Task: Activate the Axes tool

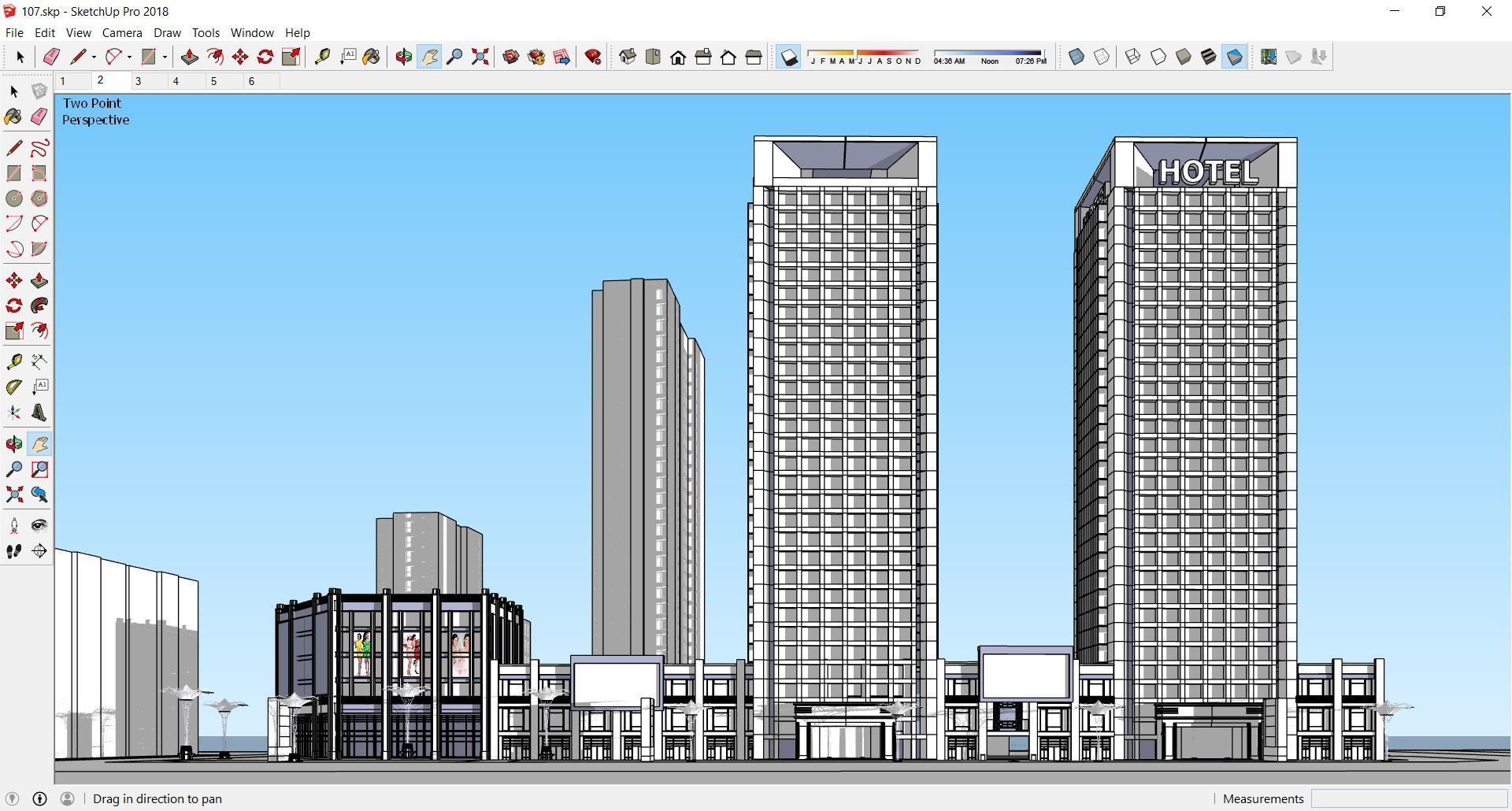Action: click(x=14, y=413)
